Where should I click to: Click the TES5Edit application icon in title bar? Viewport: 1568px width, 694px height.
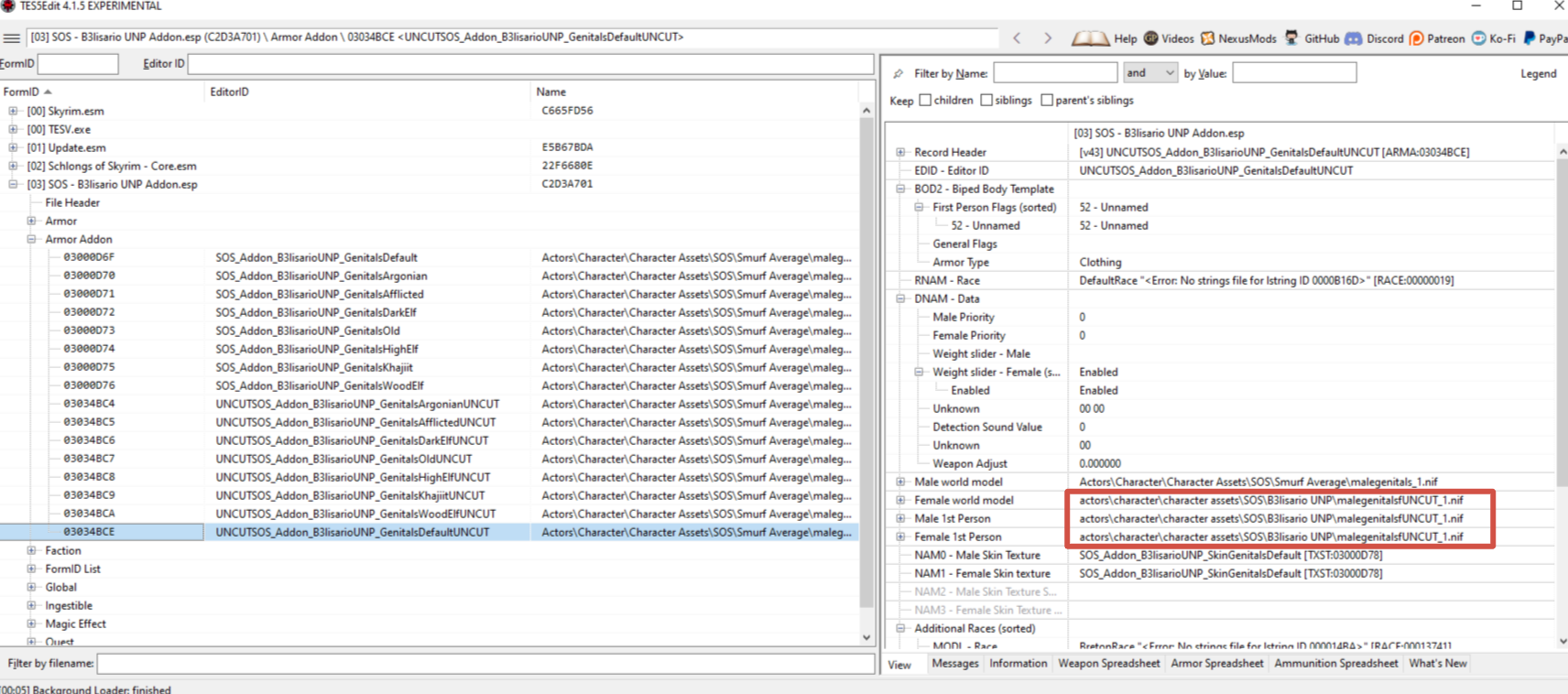(x=8, y=5)
